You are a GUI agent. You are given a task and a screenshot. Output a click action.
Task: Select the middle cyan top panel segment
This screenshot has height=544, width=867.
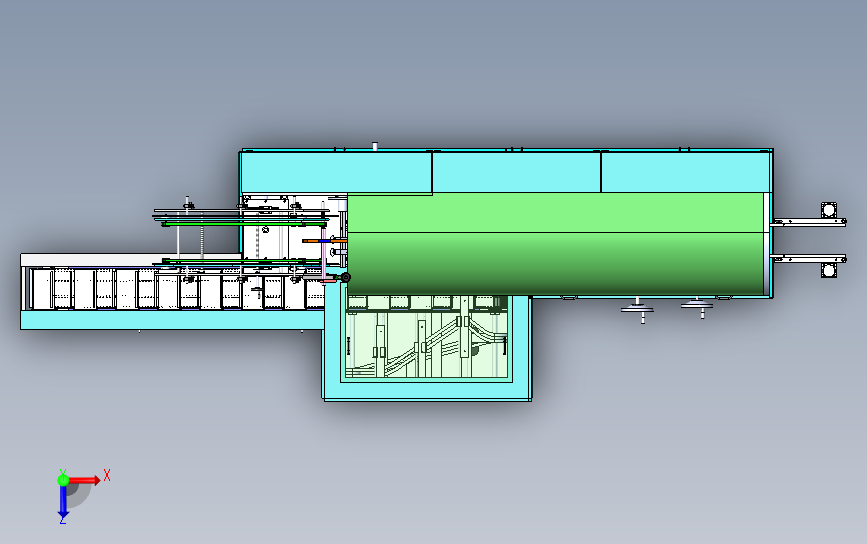pyautogui.click(x=516, y=172)
